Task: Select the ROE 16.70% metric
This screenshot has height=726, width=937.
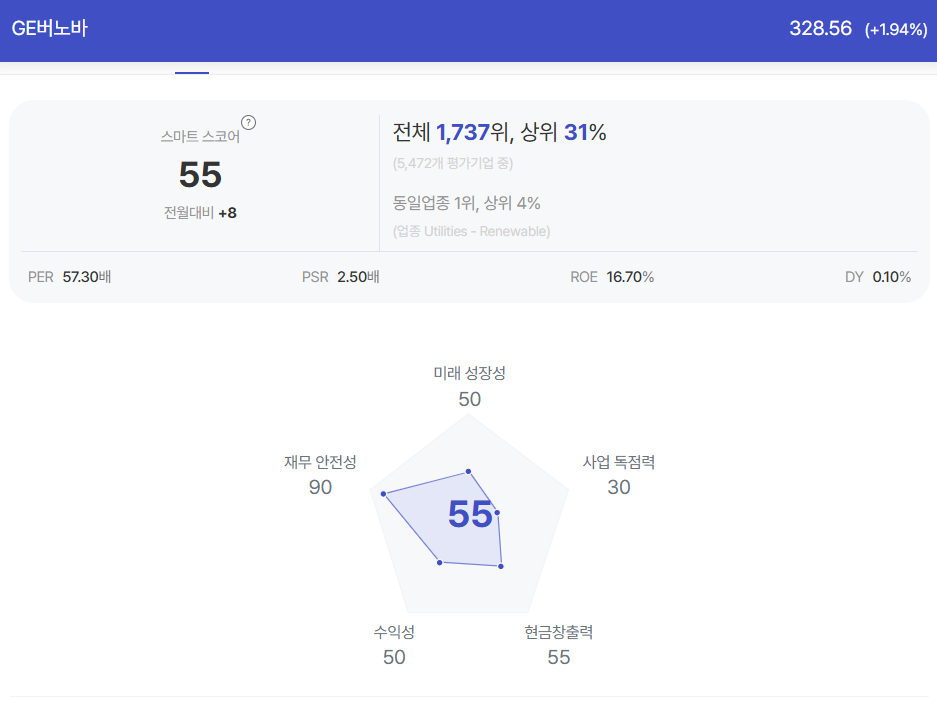Action: tap(612, 277)
